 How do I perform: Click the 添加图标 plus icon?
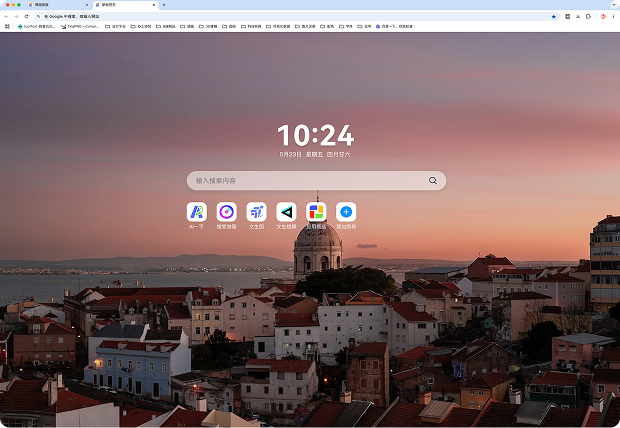(346, 212)
